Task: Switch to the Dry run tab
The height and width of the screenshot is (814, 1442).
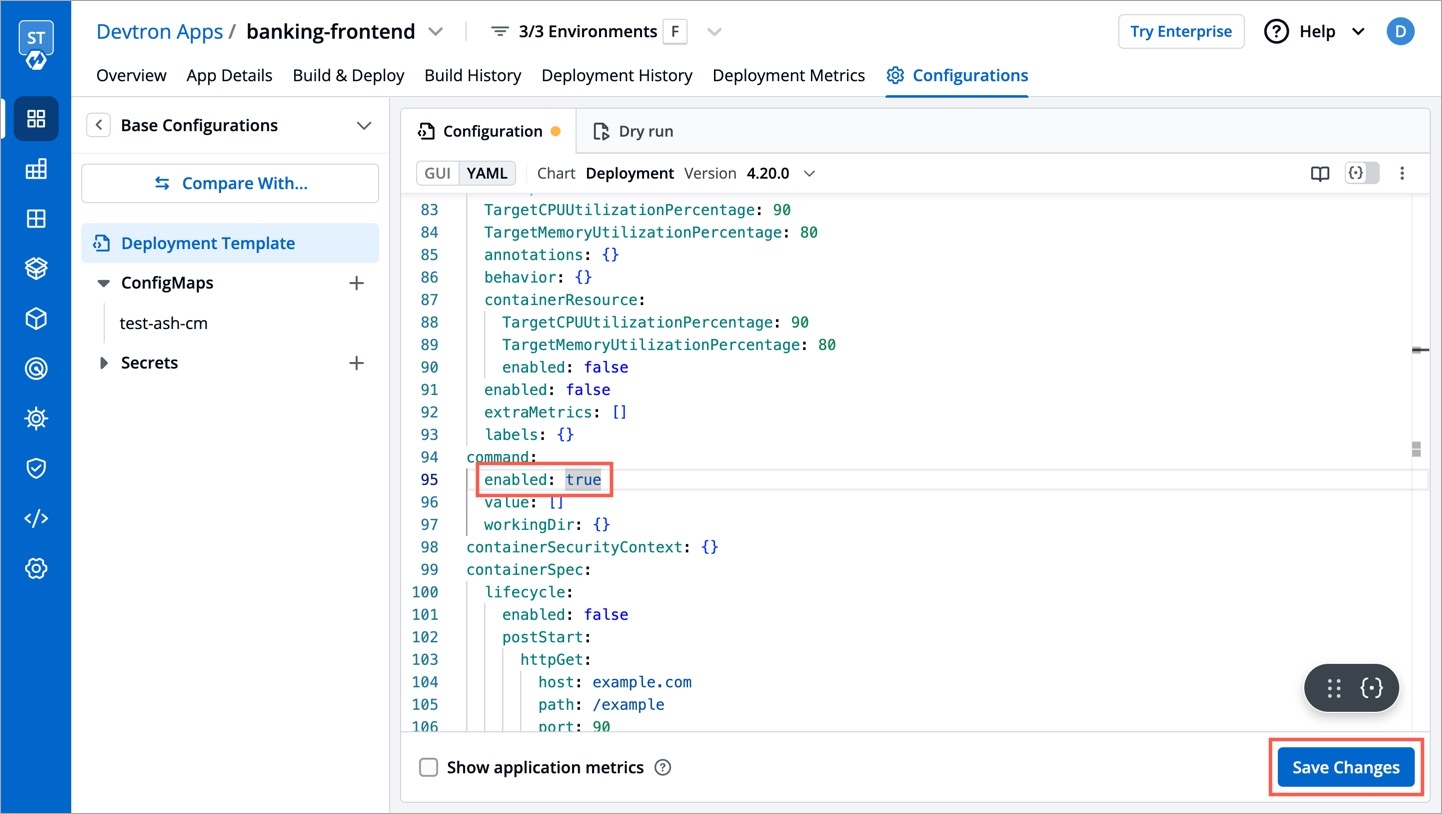Action: [633, 131]
